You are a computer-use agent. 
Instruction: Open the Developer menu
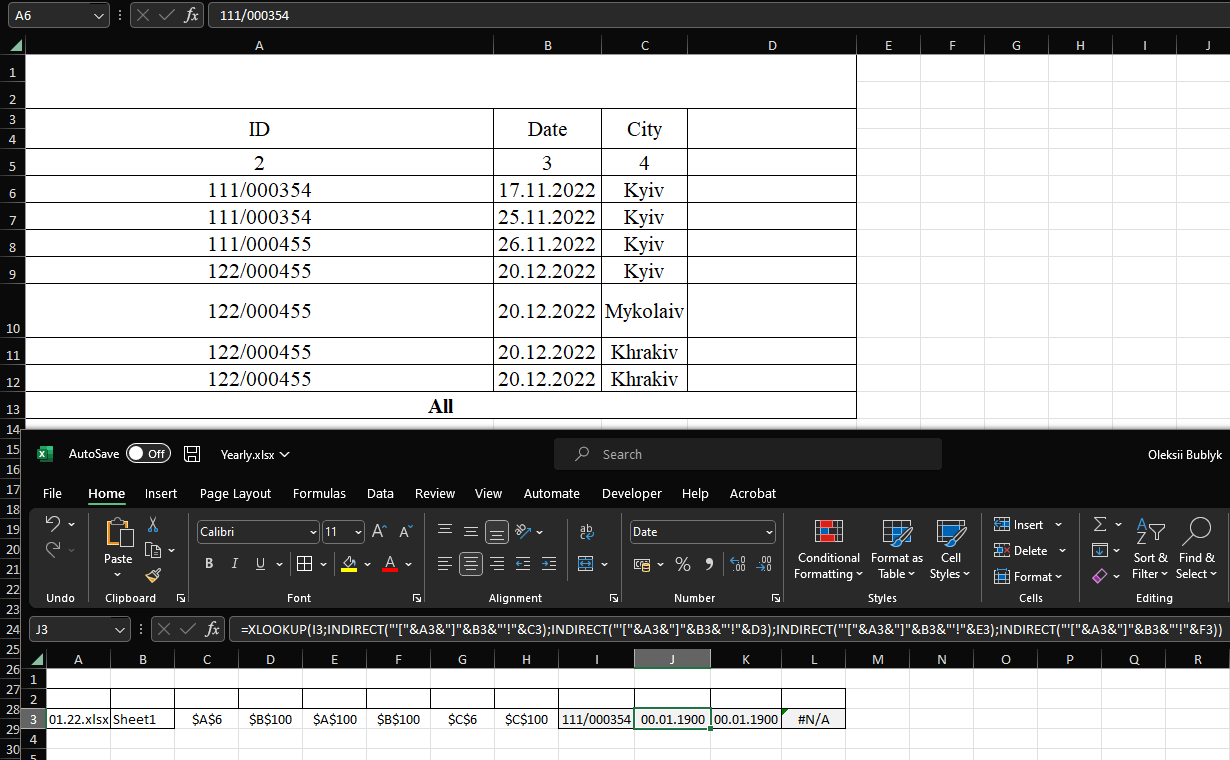pyautogui.click(x=632, y=493)
